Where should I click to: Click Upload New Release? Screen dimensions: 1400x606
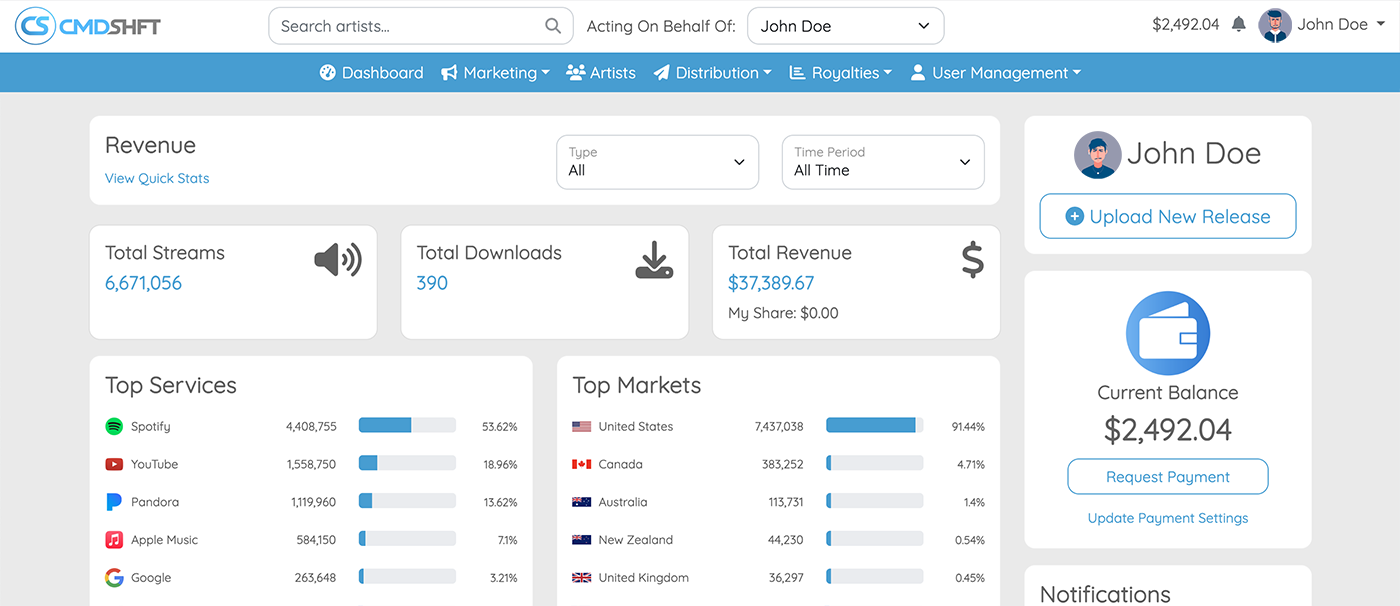[1167, 216]
